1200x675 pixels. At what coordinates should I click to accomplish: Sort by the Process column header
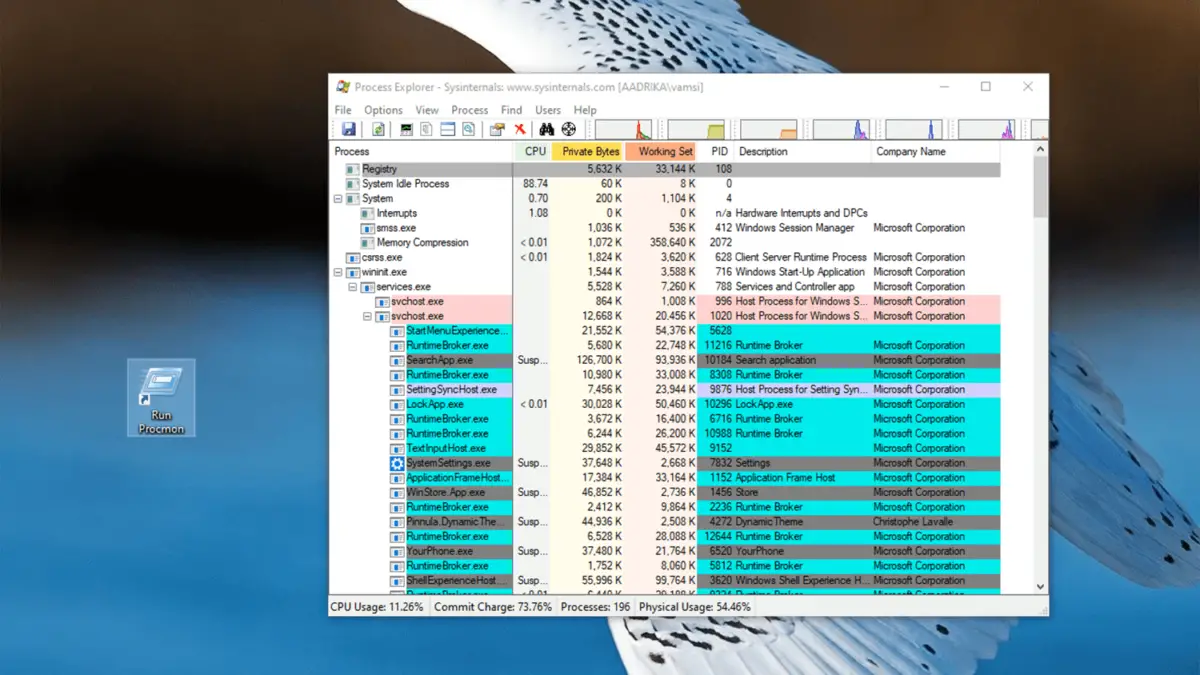(x=421, y=152)
